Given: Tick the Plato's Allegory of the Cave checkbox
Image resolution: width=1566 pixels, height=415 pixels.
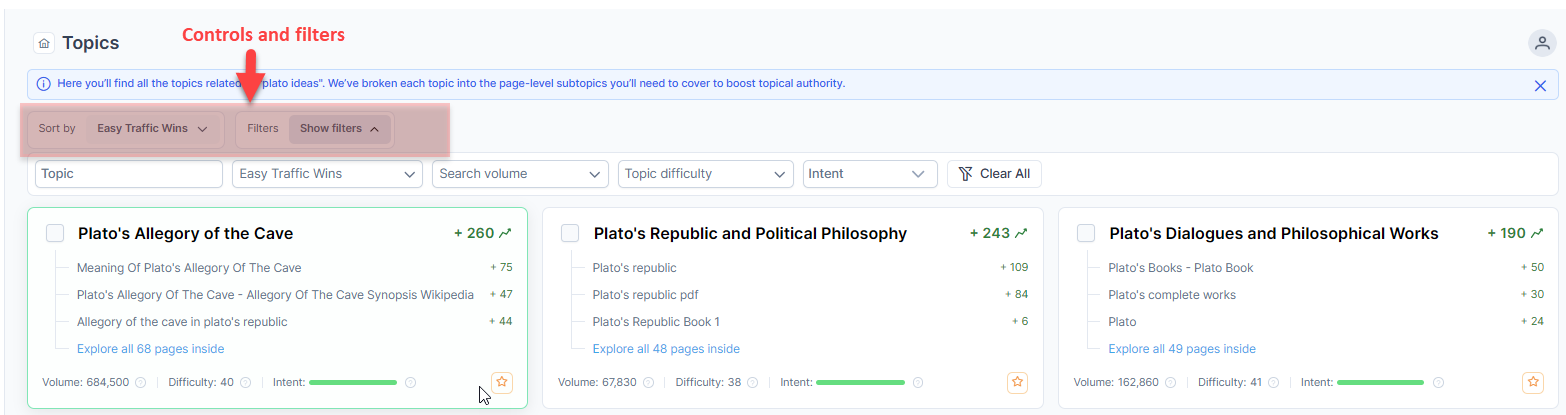Looking at the screenshot, I should coord(55,233).
